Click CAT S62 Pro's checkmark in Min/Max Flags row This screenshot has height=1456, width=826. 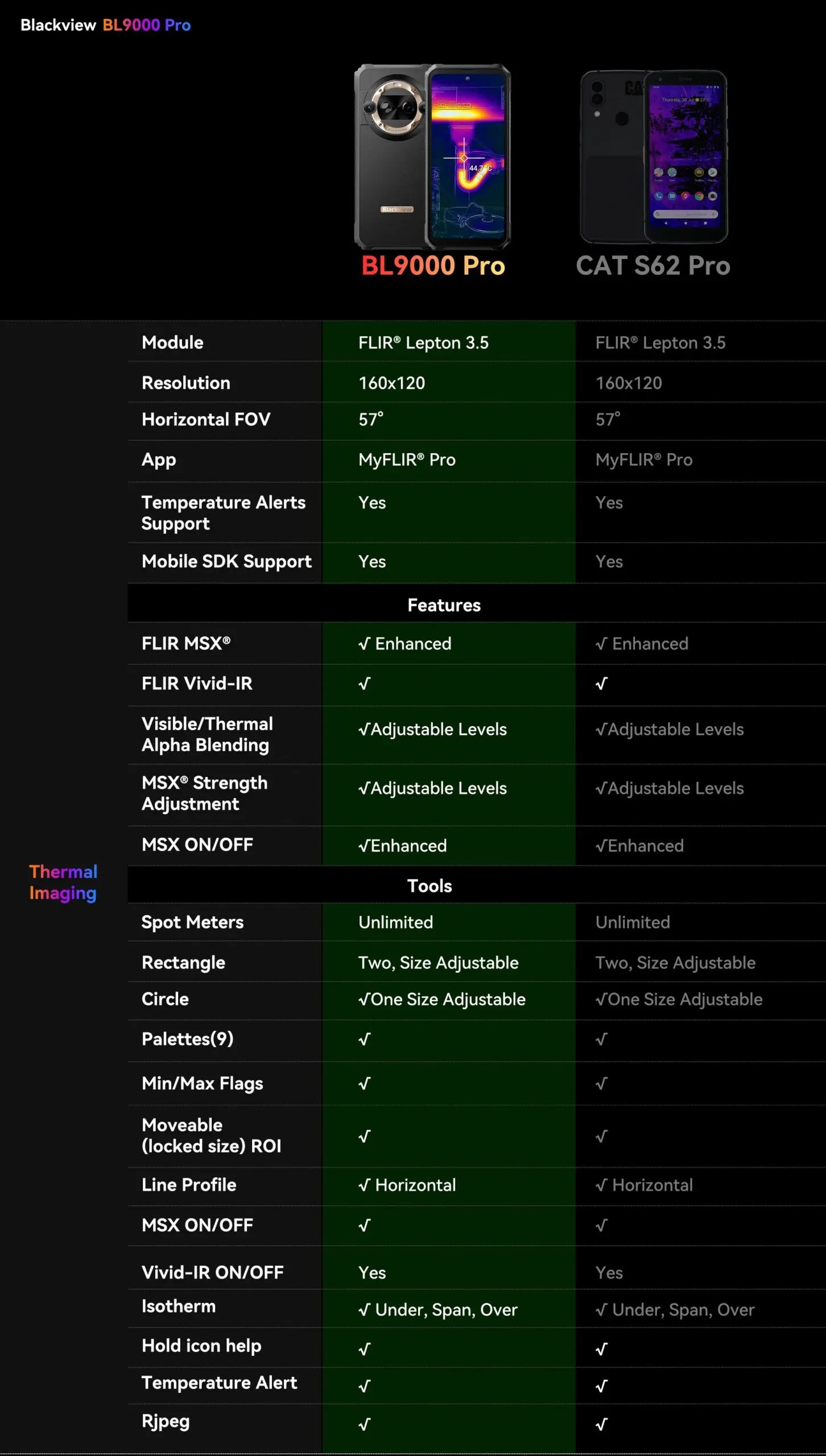tap(602, 1083)
